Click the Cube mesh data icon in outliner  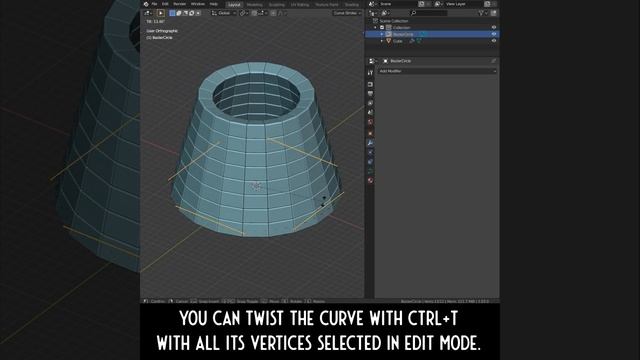(x=419, y=41)
